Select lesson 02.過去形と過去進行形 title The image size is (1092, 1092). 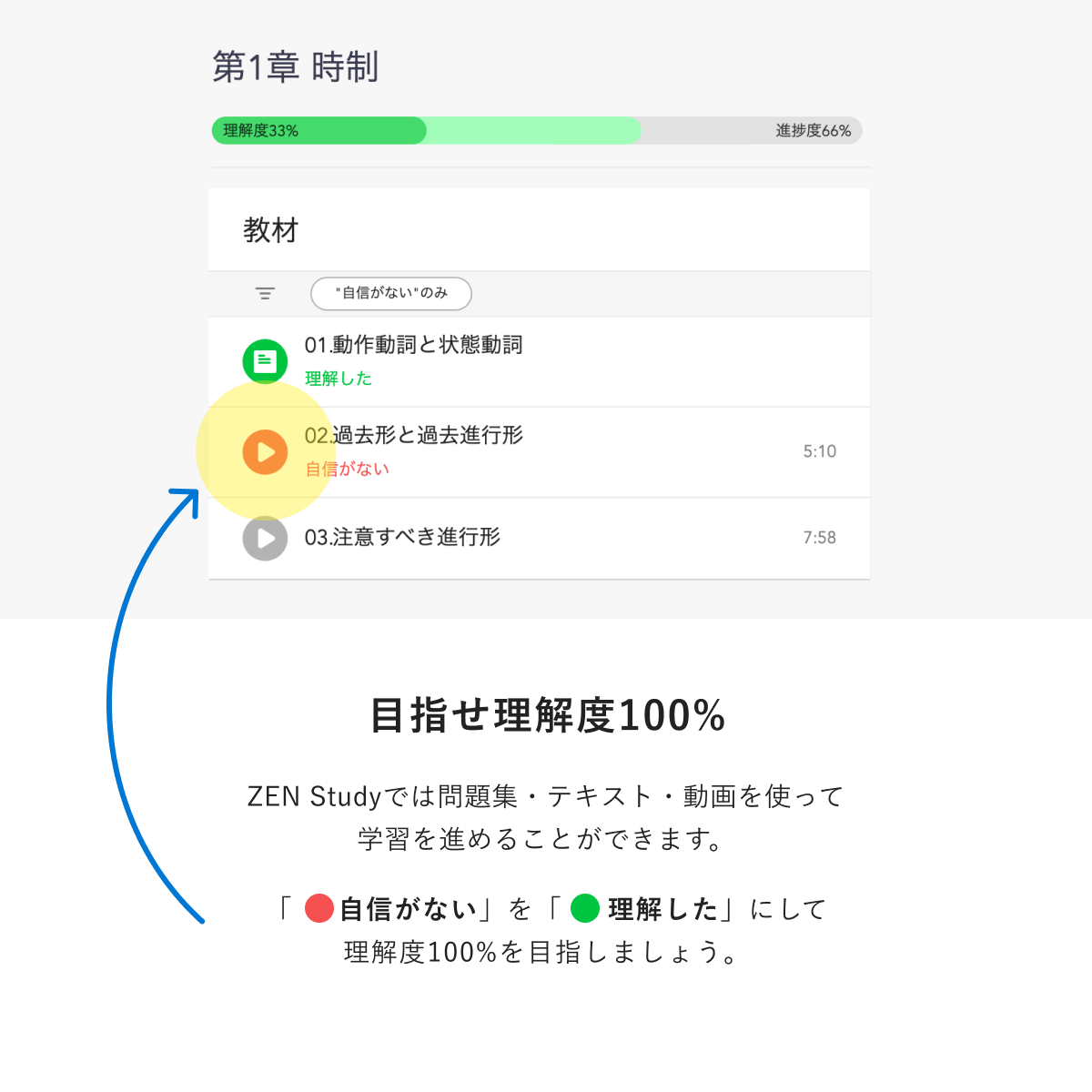pyautogui.click(x=413, y=436)
